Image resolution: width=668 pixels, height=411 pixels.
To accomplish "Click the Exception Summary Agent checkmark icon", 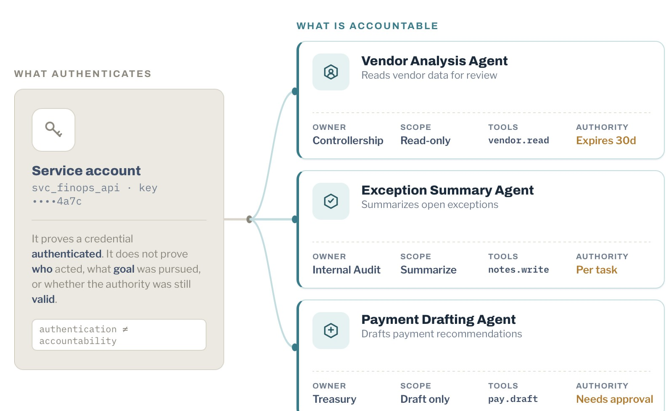I will pos(331,201).
